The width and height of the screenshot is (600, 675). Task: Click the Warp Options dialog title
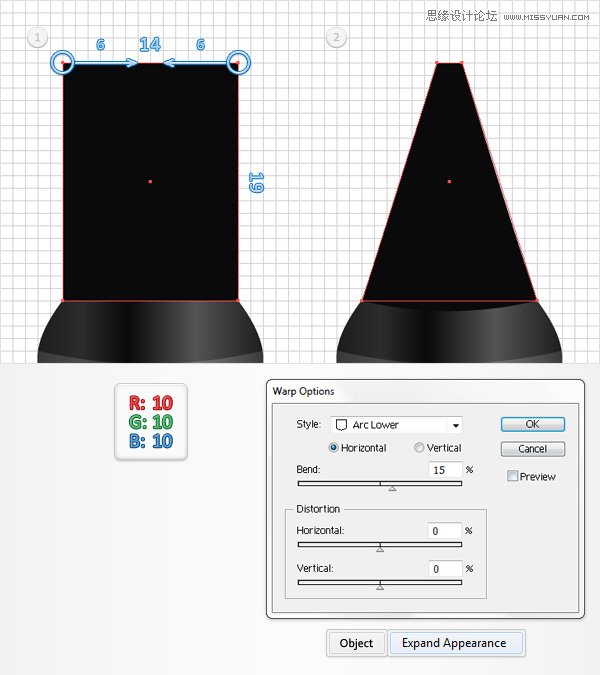coord(303,391)
